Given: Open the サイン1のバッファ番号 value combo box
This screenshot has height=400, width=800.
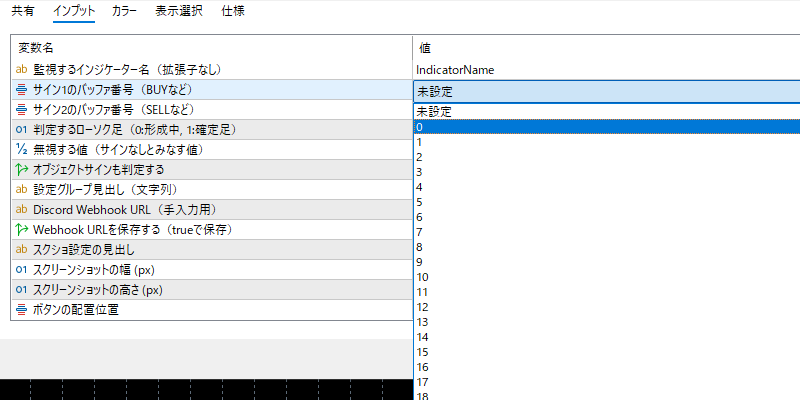Looking at the screenshot, I should (606, 91).
